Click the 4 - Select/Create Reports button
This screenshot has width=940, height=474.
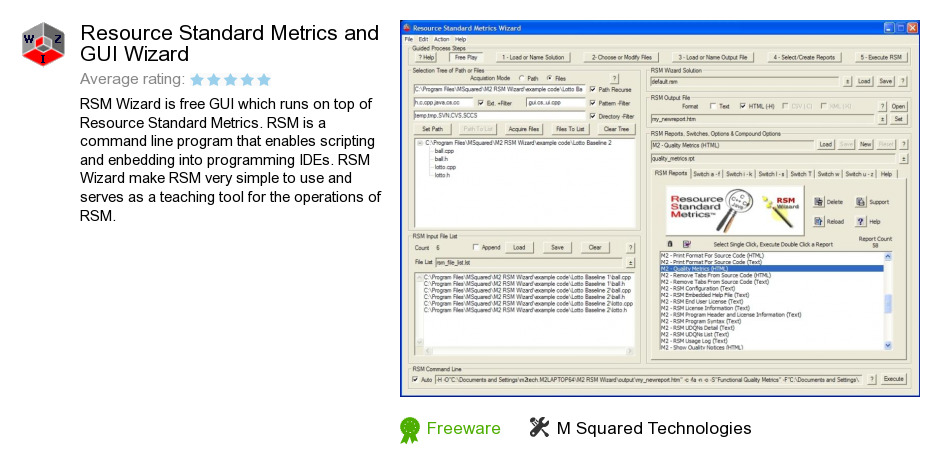804,58
